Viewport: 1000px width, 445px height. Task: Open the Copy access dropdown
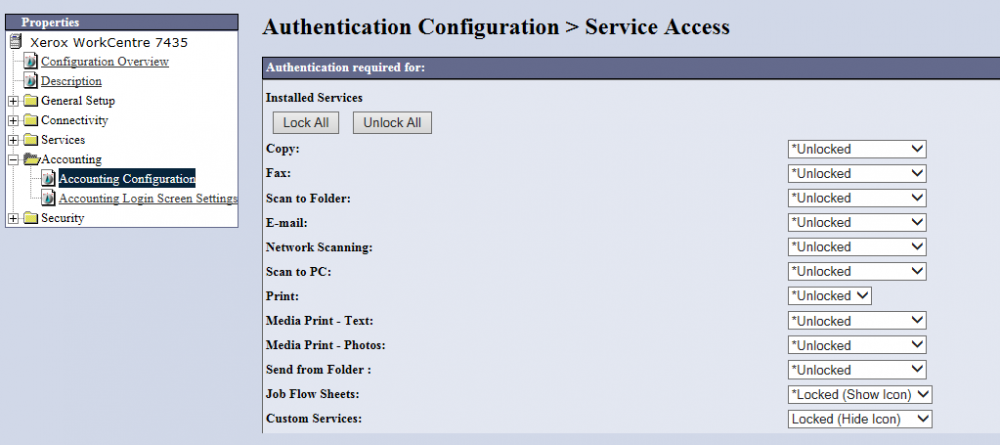[x=857, y=149]
